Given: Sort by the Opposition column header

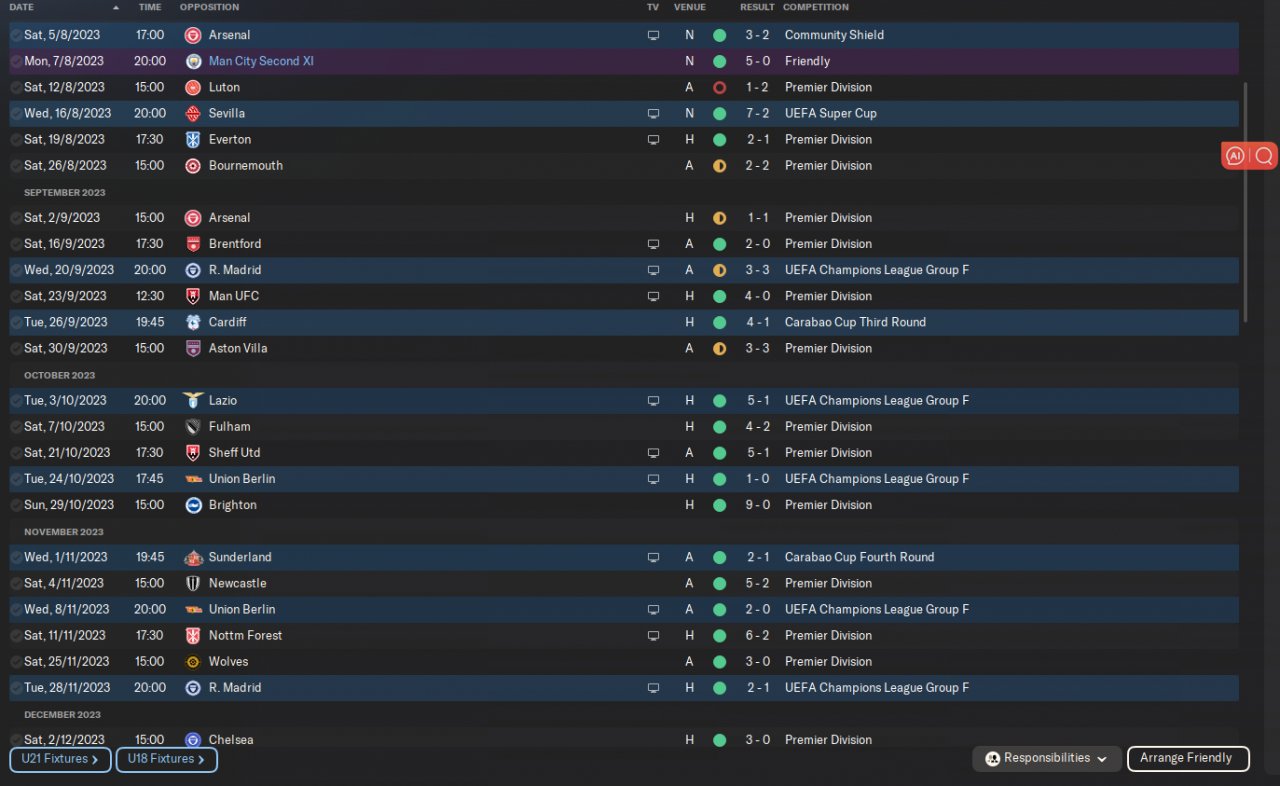Looking at the screenshot, I should click(209, 7).
